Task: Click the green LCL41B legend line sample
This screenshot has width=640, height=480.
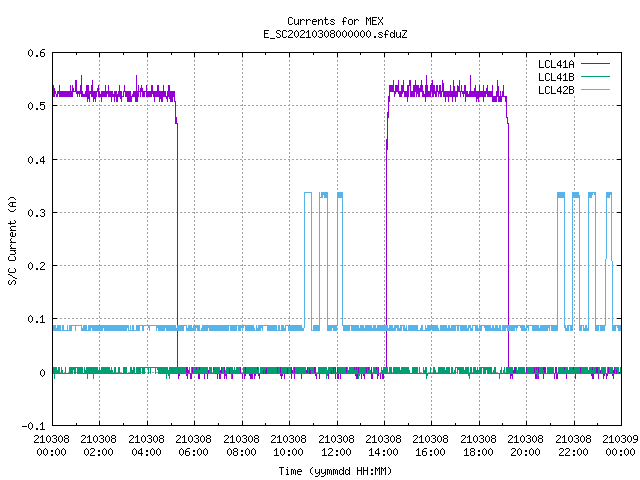Action: [x=595, y=76]
